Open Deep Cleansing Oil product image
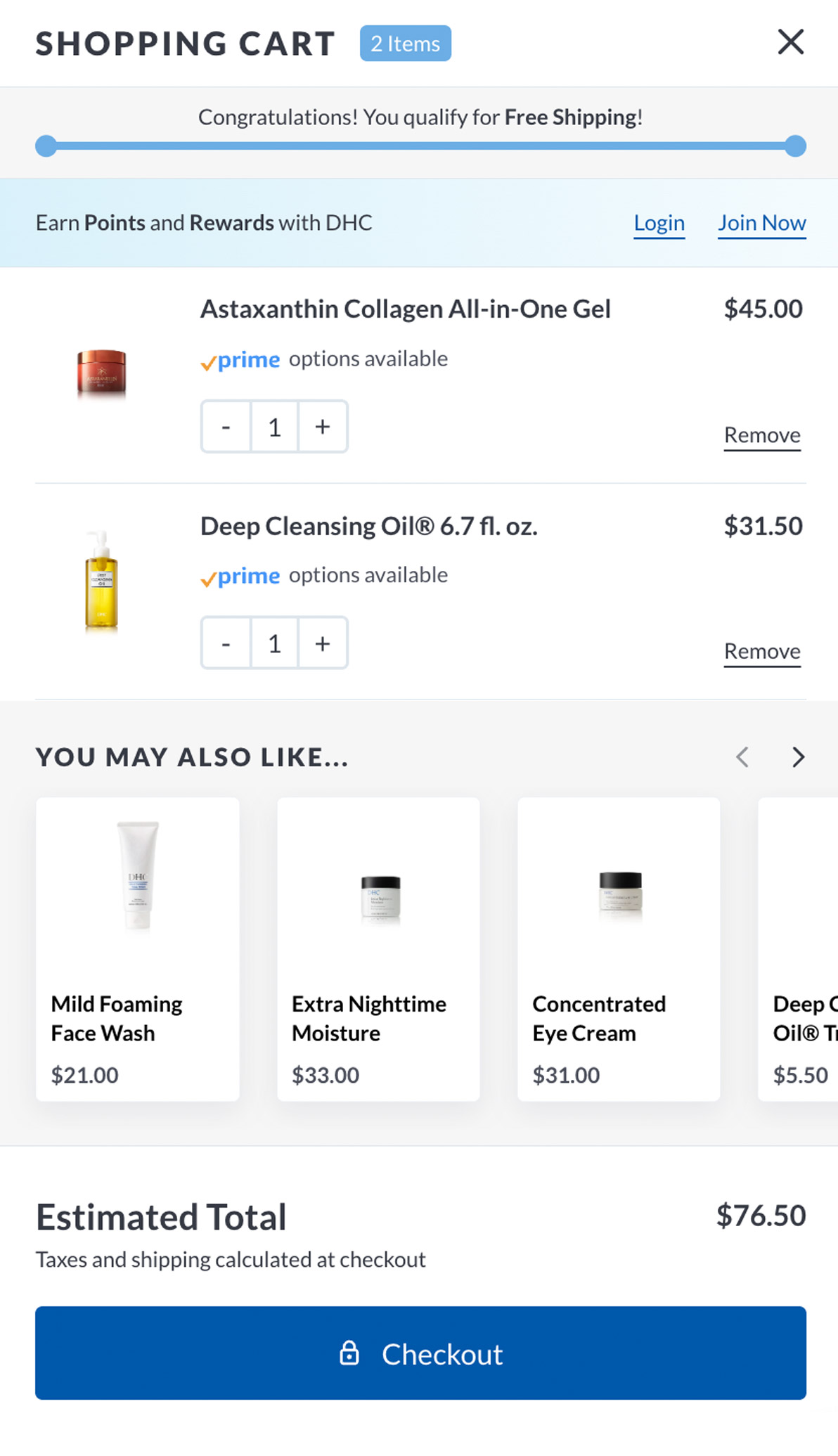The height and width of the screenshot is (1456, 838). click(102, 582)
